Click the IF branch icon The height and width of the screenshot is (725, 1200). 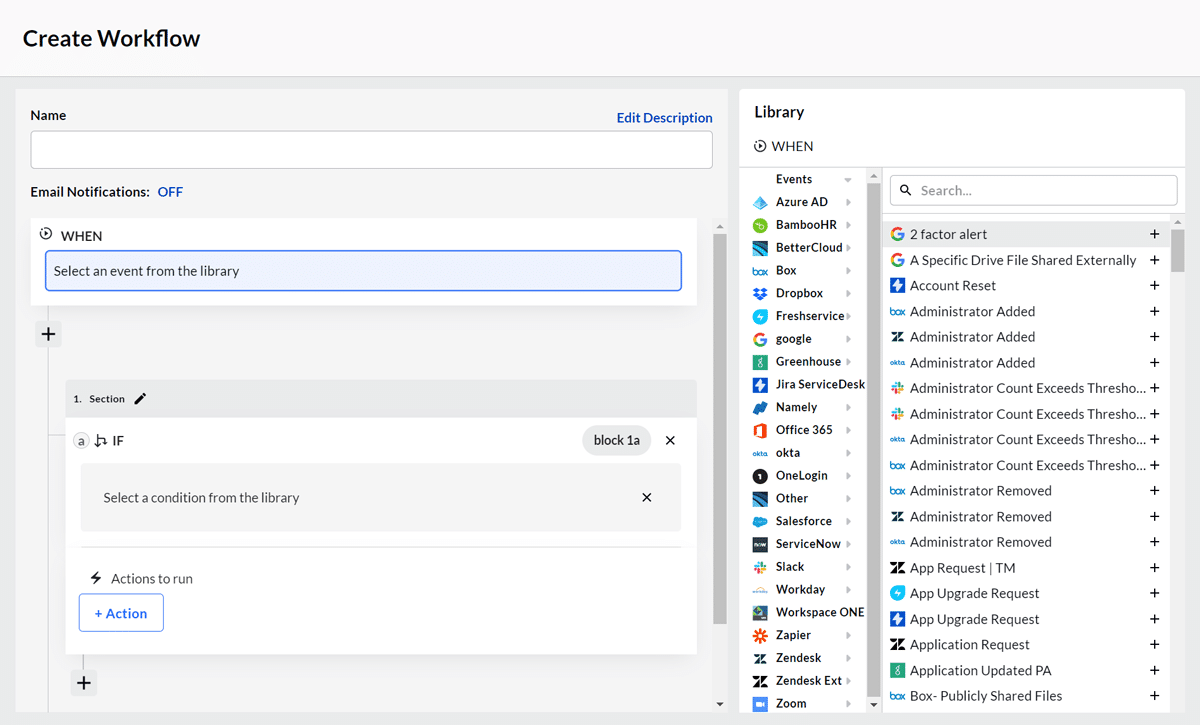(100, 440)
